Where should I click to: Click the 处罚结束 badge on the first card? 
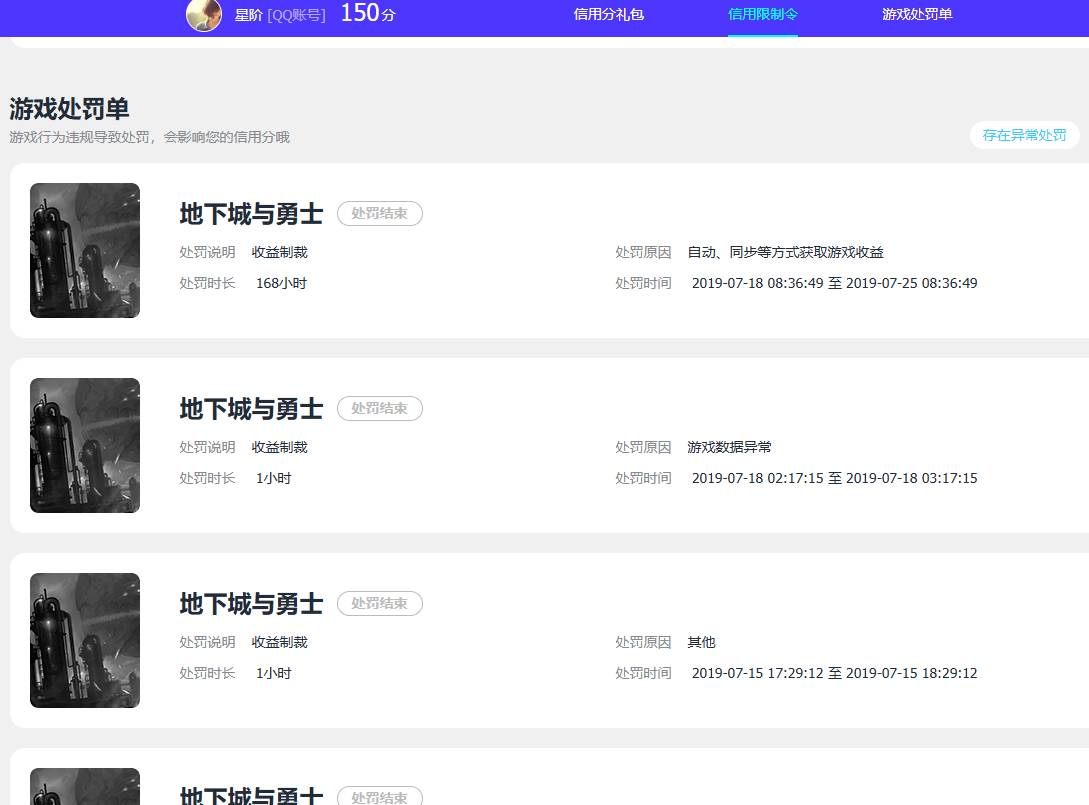point(379,213)
